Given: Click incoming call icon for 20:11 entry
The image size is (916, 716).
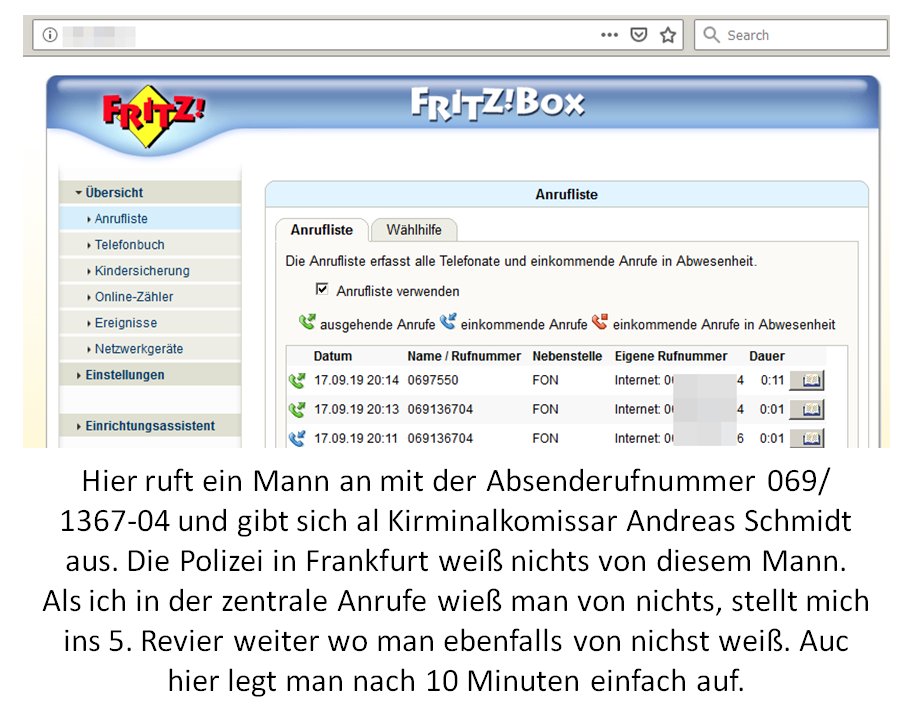Looking at the screenshot, I should (297, 438).
